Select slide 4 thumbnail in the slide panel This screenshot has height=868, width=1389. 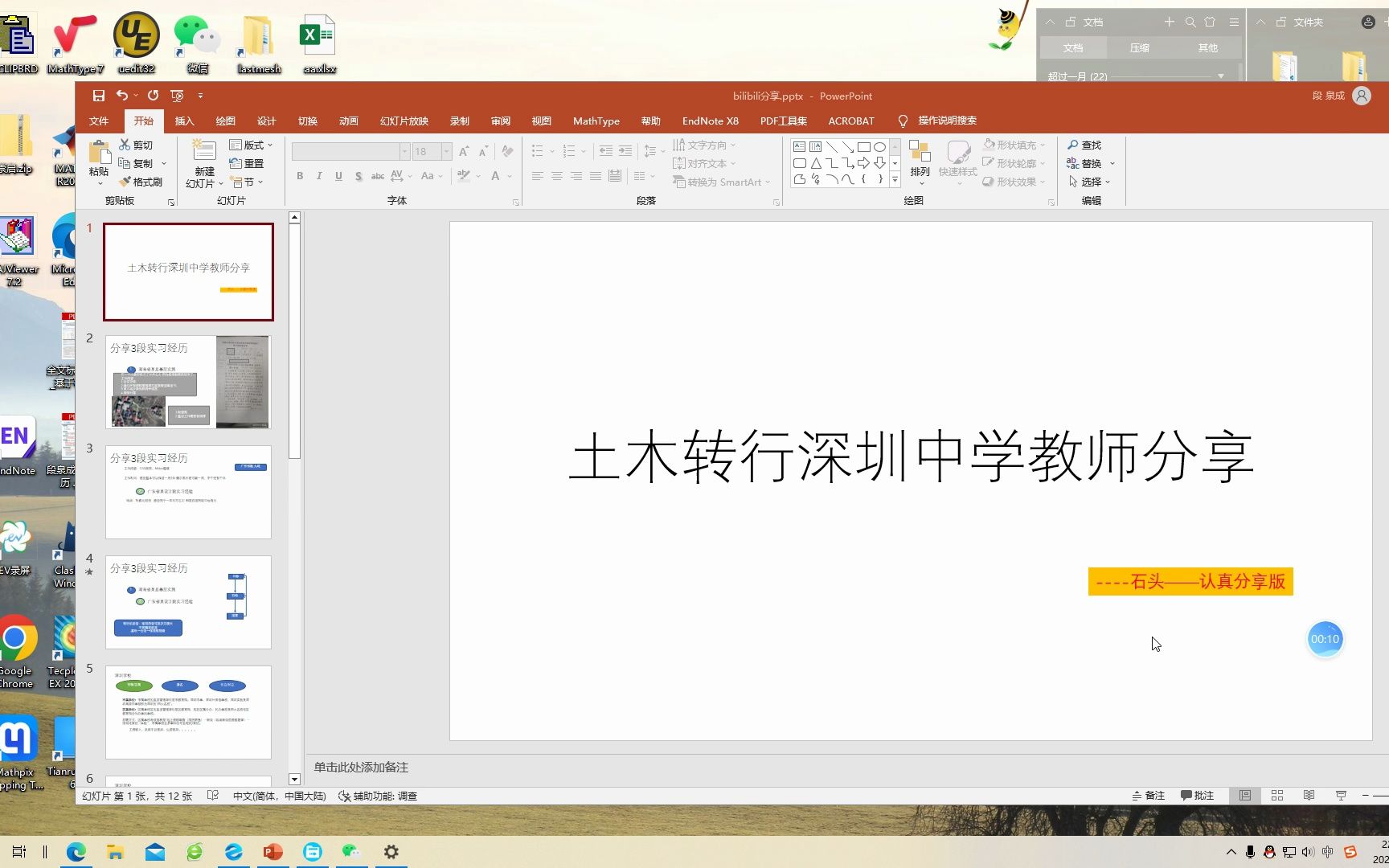click(x=188, y=602)
